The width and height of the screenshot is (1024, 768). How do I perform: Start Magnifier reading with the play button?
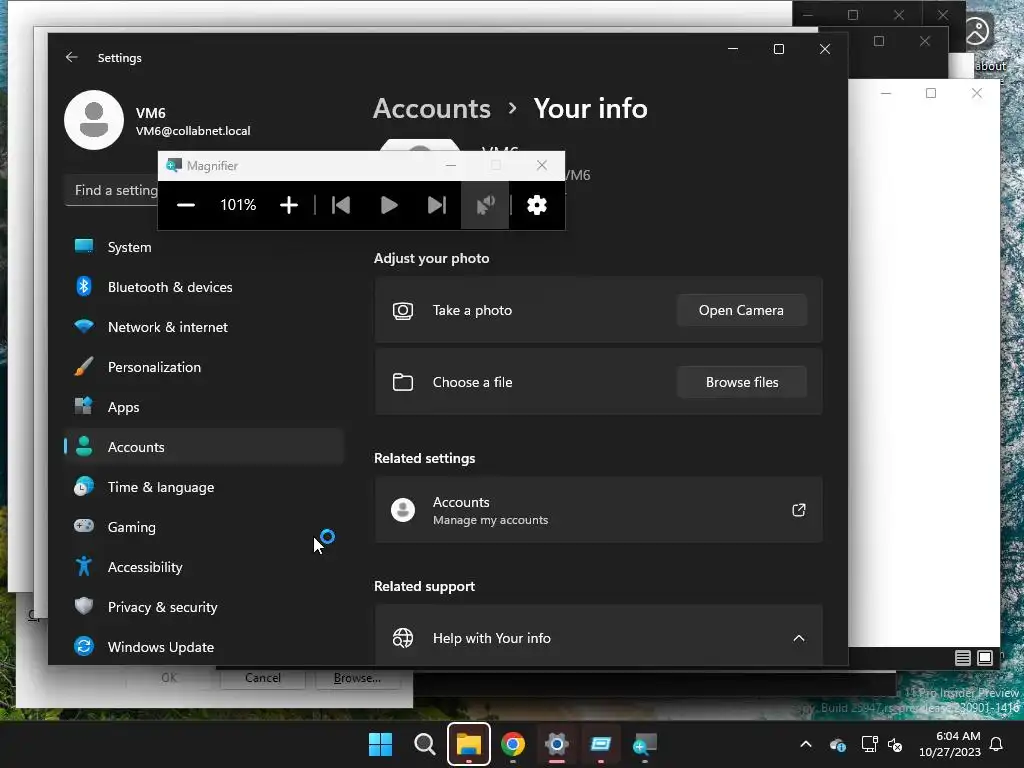pyautogui.click(x=389, y=205)
